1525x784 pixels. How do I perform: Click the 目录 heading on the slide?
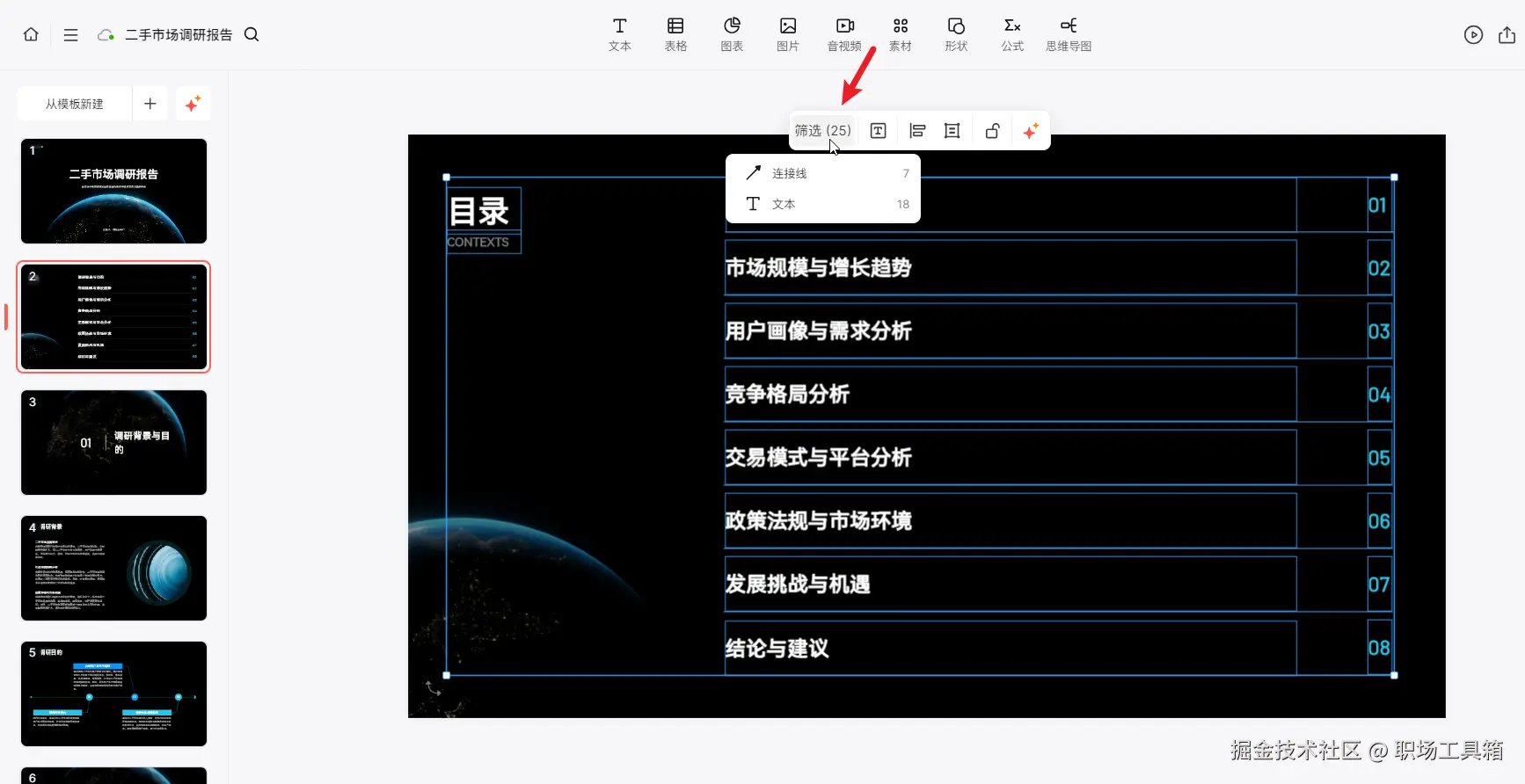point(479,211)
